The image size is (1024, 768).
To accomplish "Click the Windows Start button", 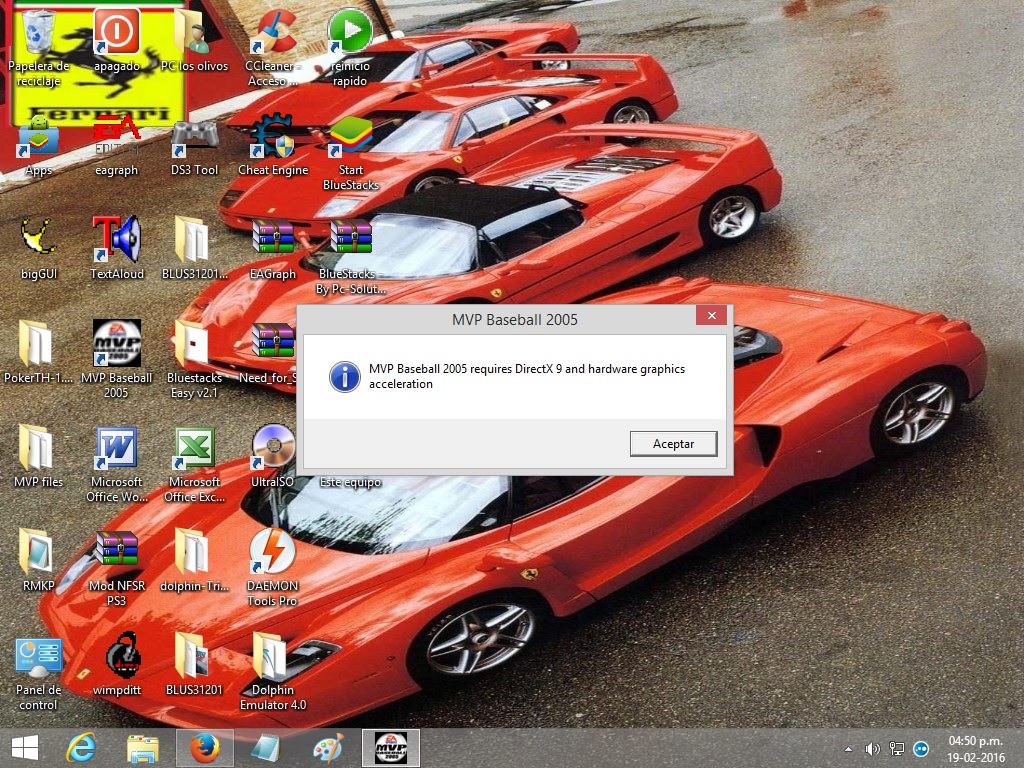I will [x=25, y=747].
